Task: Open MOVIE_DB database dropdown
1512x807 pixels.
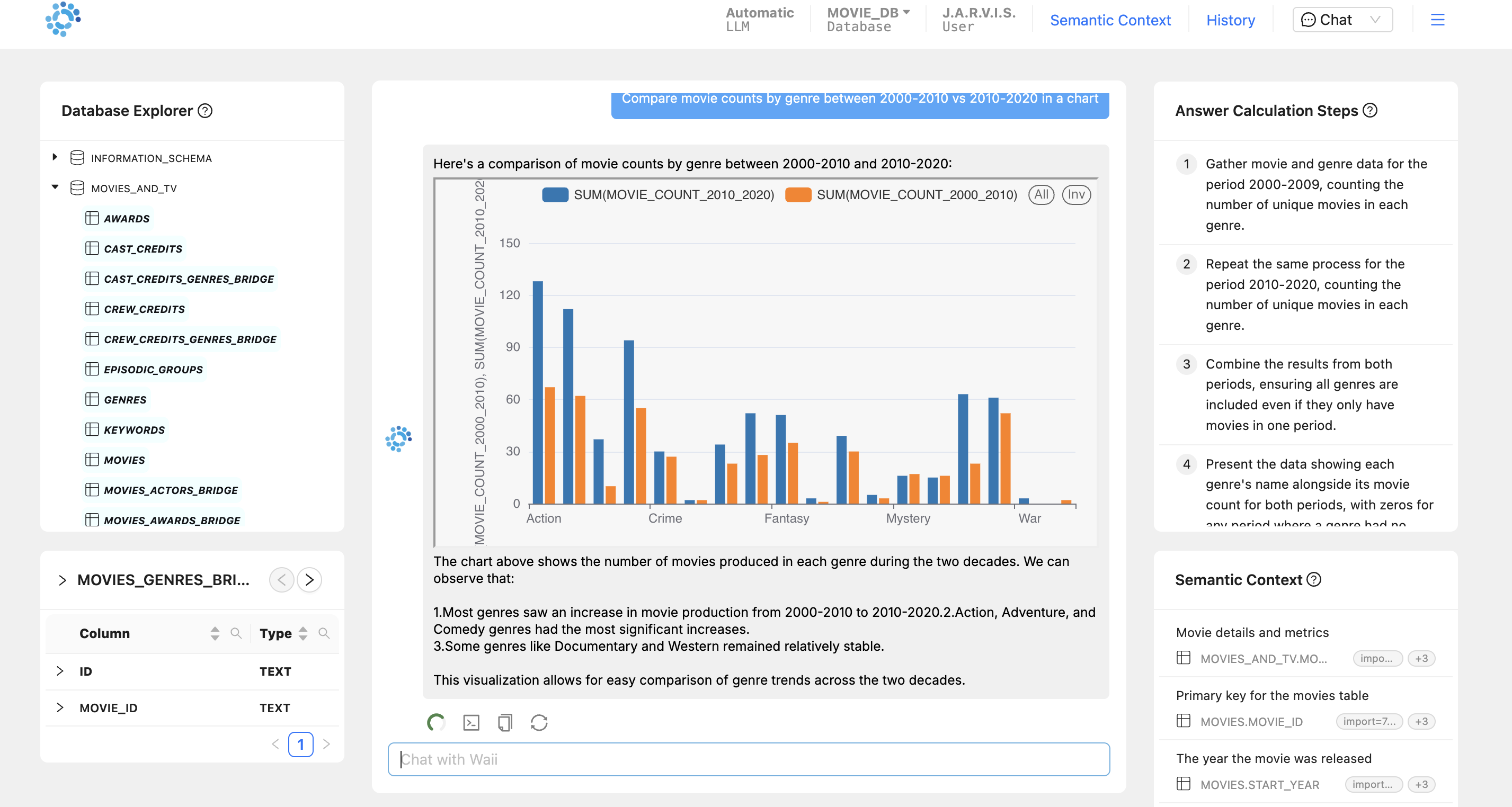Action: tap(868, 13)
